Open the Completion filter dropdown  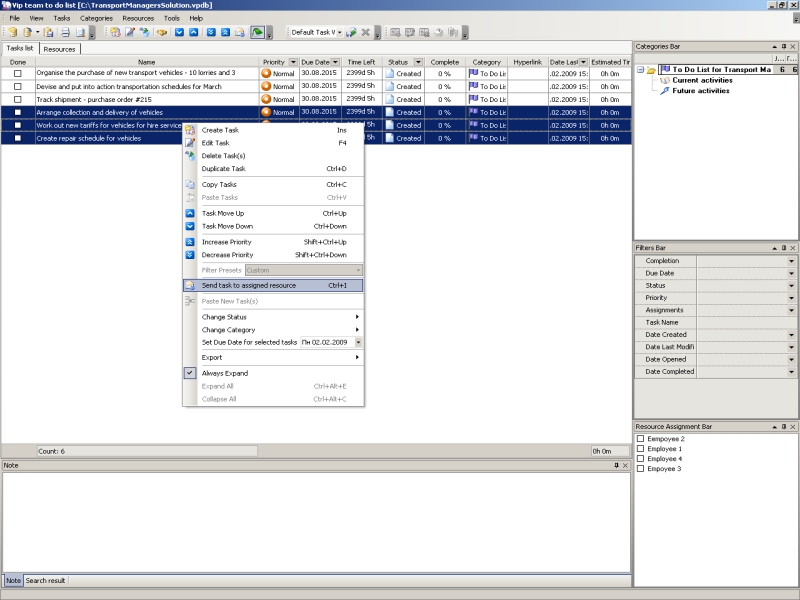click(x=792, y=261)
